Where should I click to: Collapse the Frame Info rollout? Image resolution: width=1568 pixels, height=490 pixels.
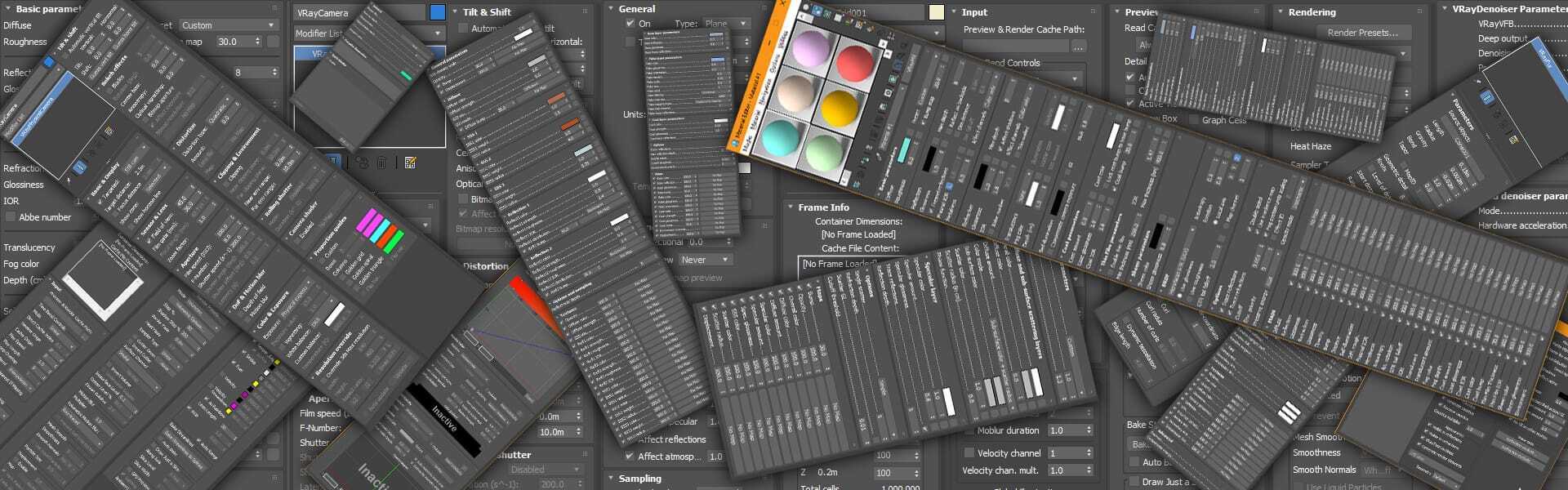[791, 207]
